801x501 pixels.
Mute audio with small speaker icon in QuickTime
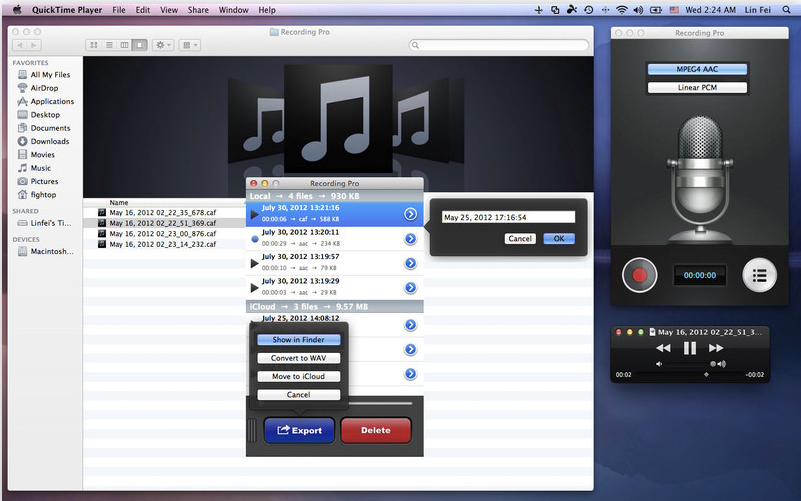point(658,364)
